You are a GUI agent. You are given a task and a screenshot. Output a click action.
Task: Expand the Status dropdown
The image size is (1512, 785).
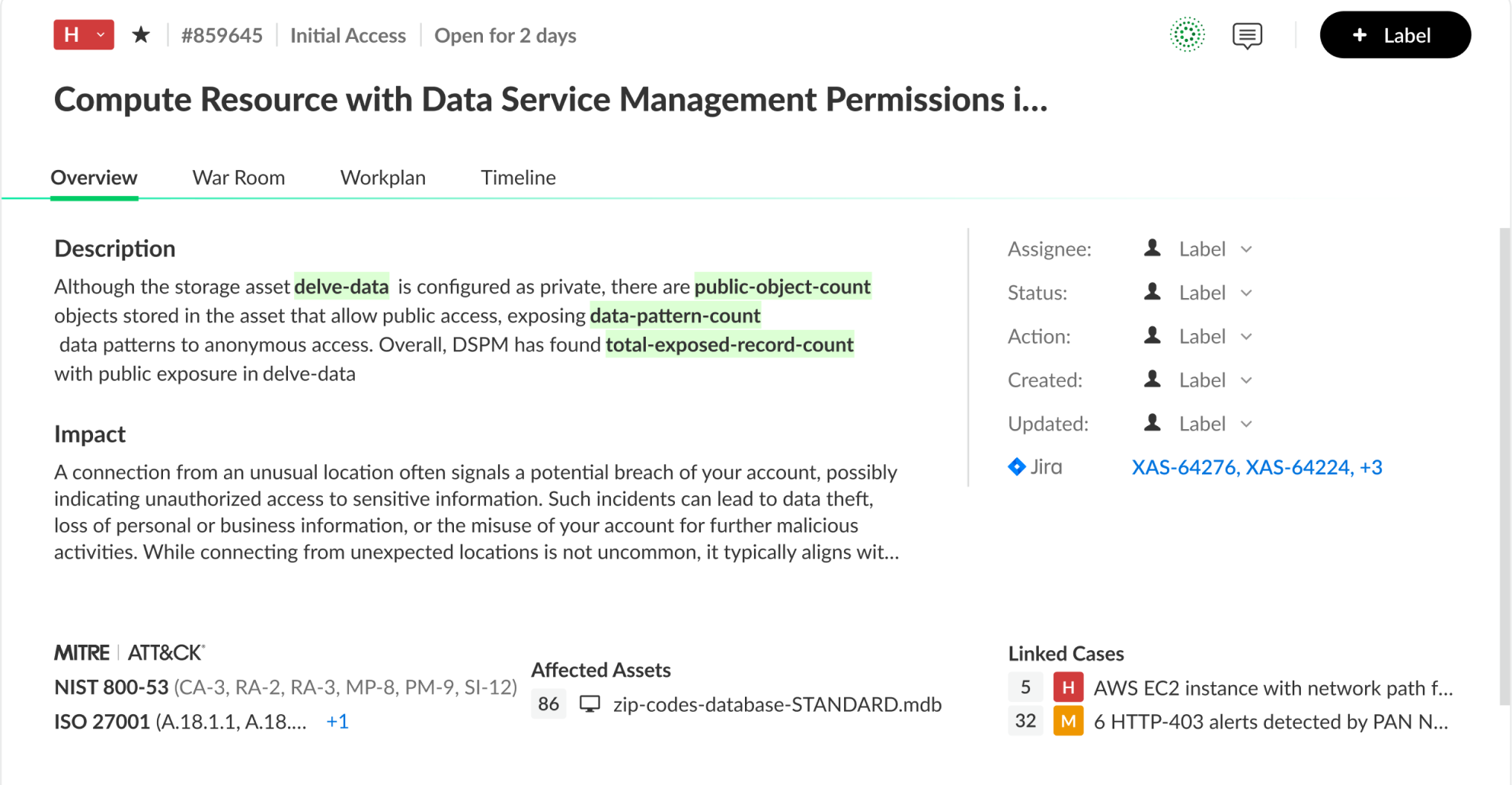(1246, 293)
